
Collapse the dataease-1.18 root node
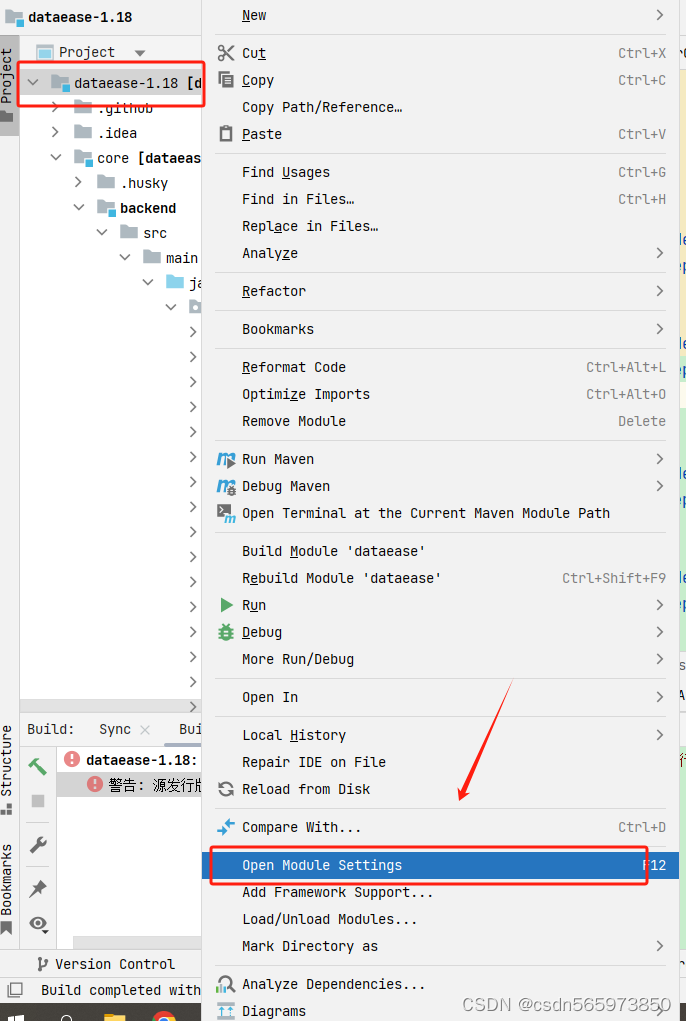[33, 83]
